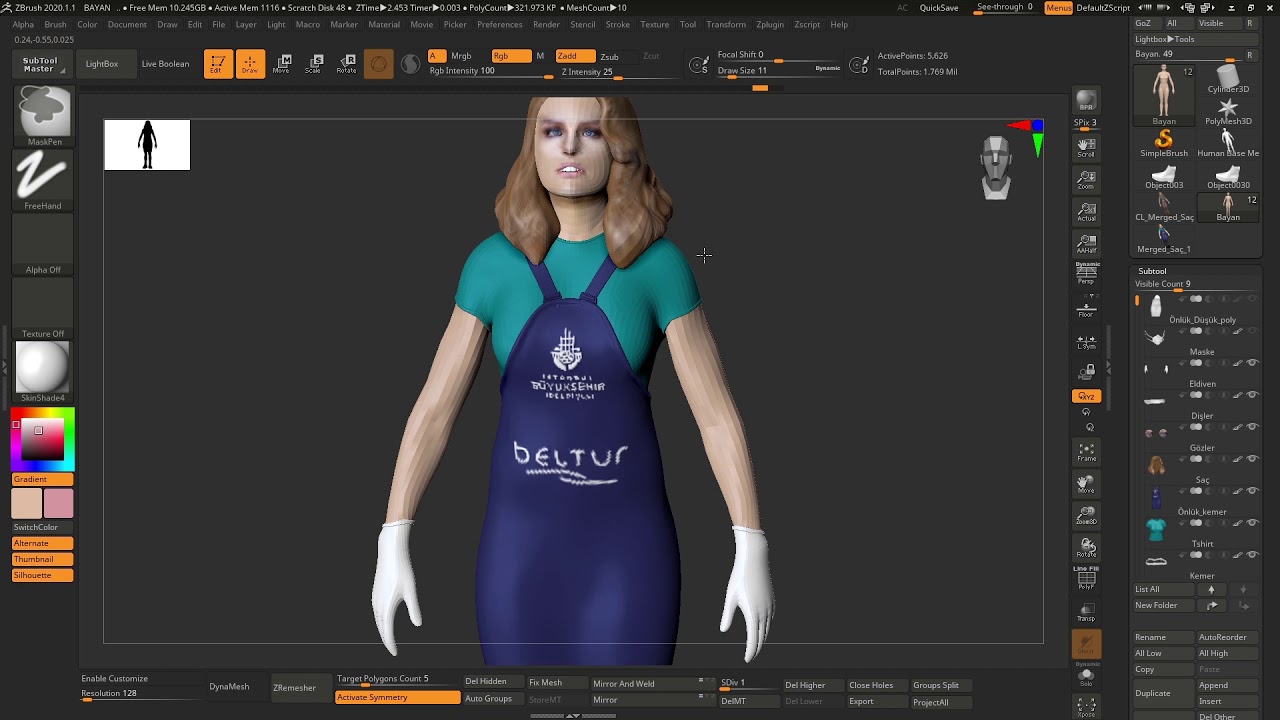Pick a color in the color picker
1280x720 pixels.
pos(43,441)
